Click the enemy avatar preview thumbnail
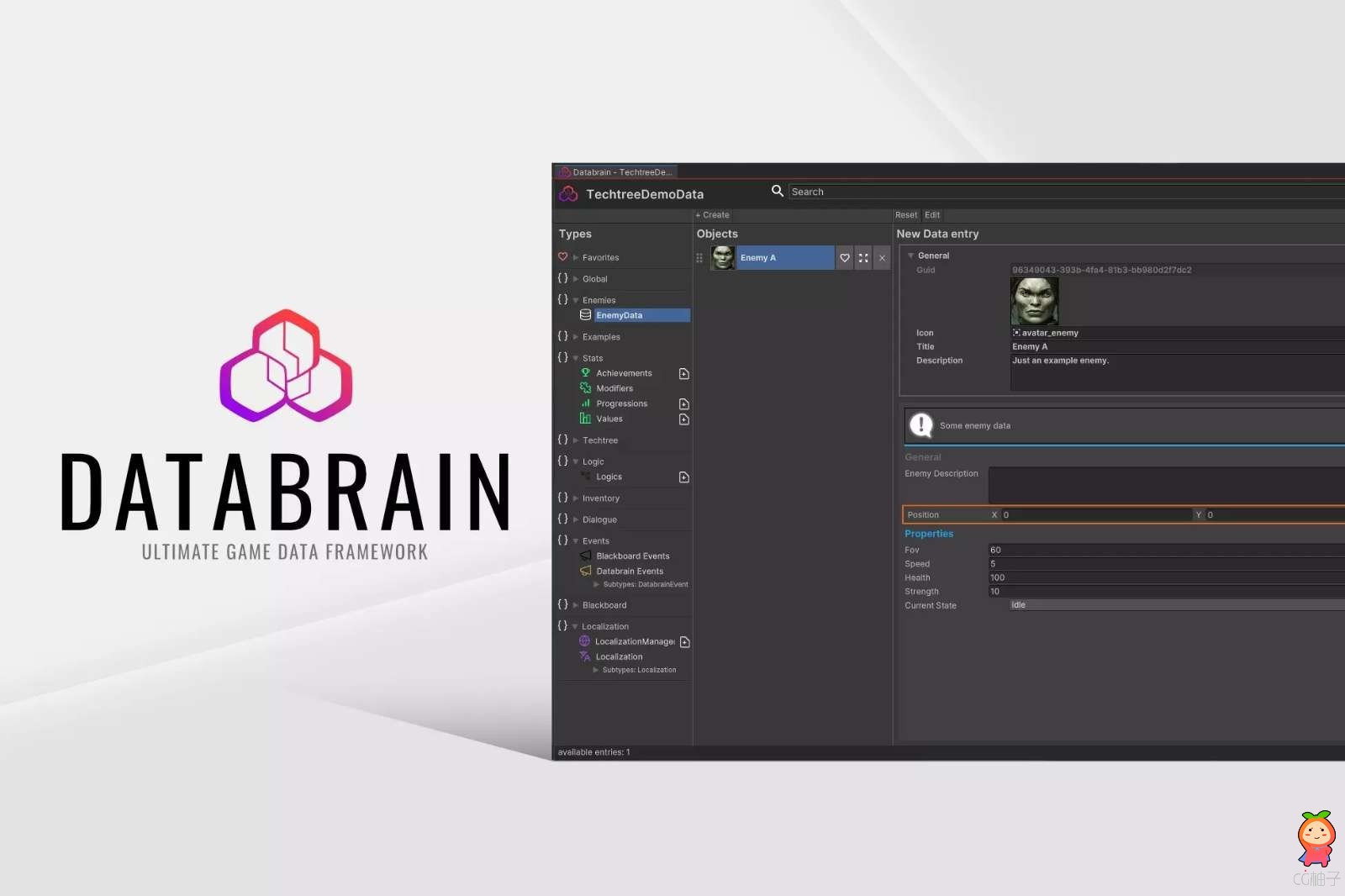 pos(1034,301)
